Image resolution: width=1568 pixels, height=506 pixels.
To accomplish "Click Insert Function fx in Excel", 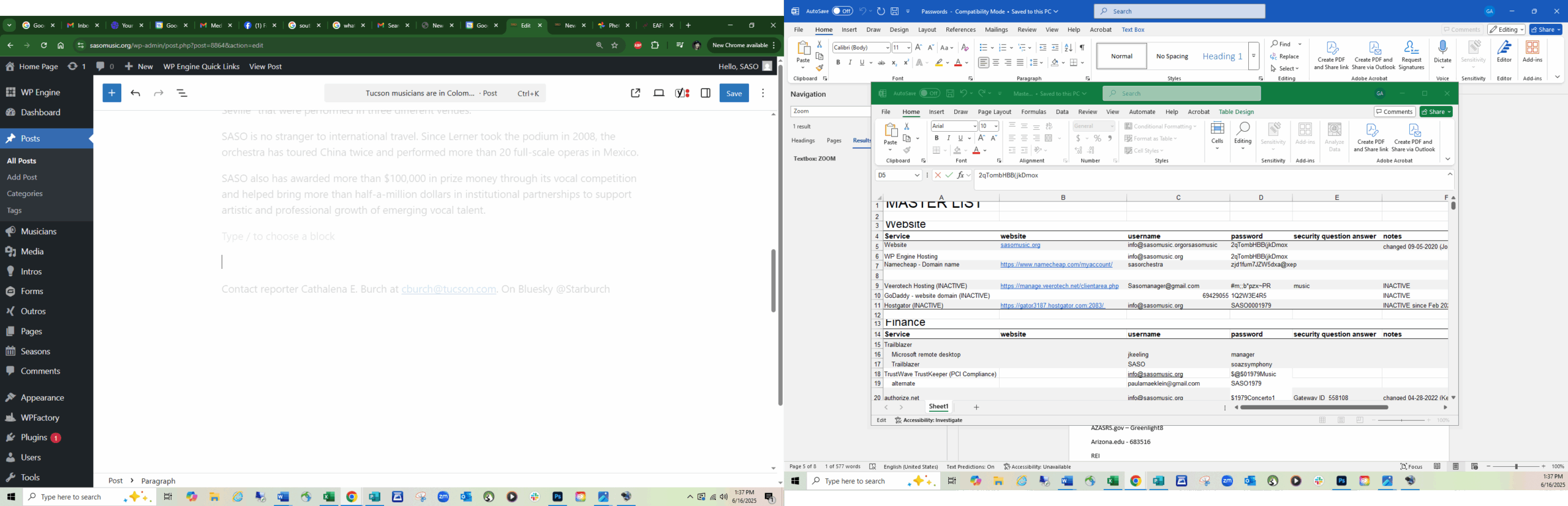I will pyautogui.click(x=961, y=175).
